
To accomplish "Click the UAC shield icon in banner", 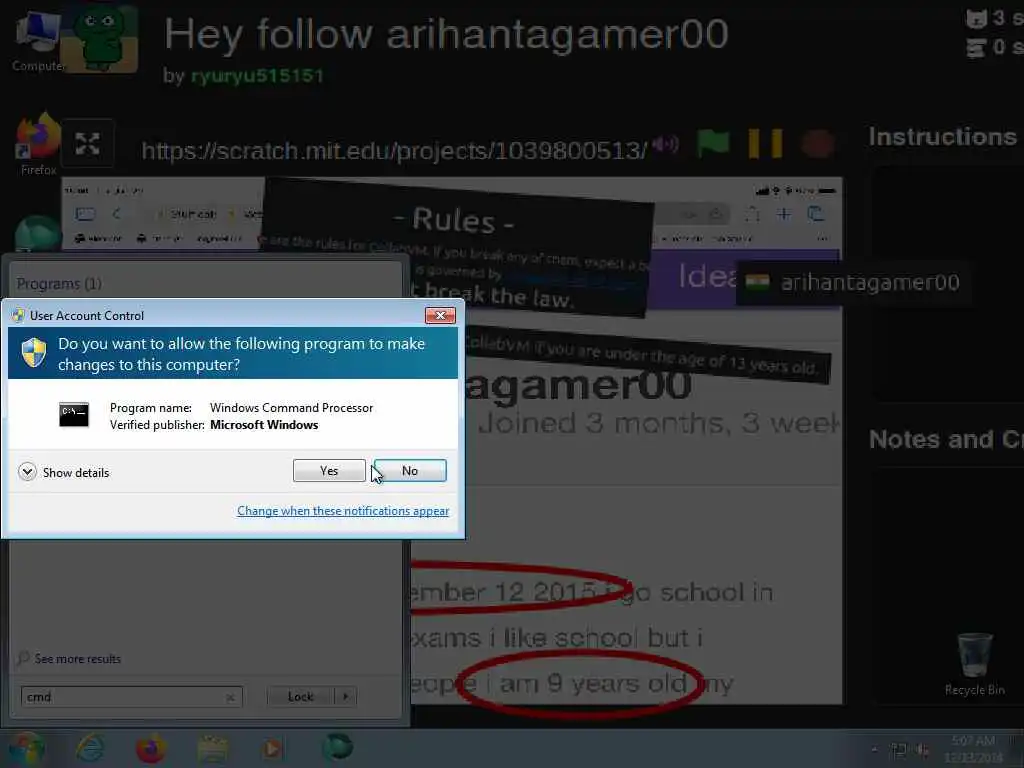I will click(34, 353).
